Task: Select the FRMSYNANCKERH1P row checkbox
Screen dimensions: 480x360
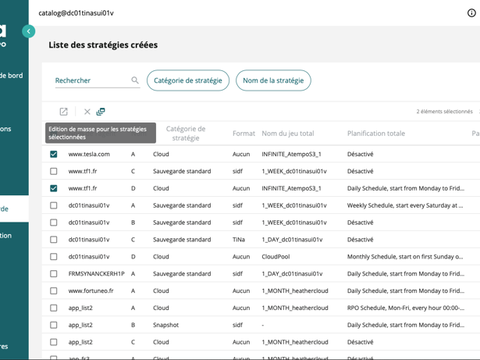Action: pyautogui.click(x=53, y=274)
